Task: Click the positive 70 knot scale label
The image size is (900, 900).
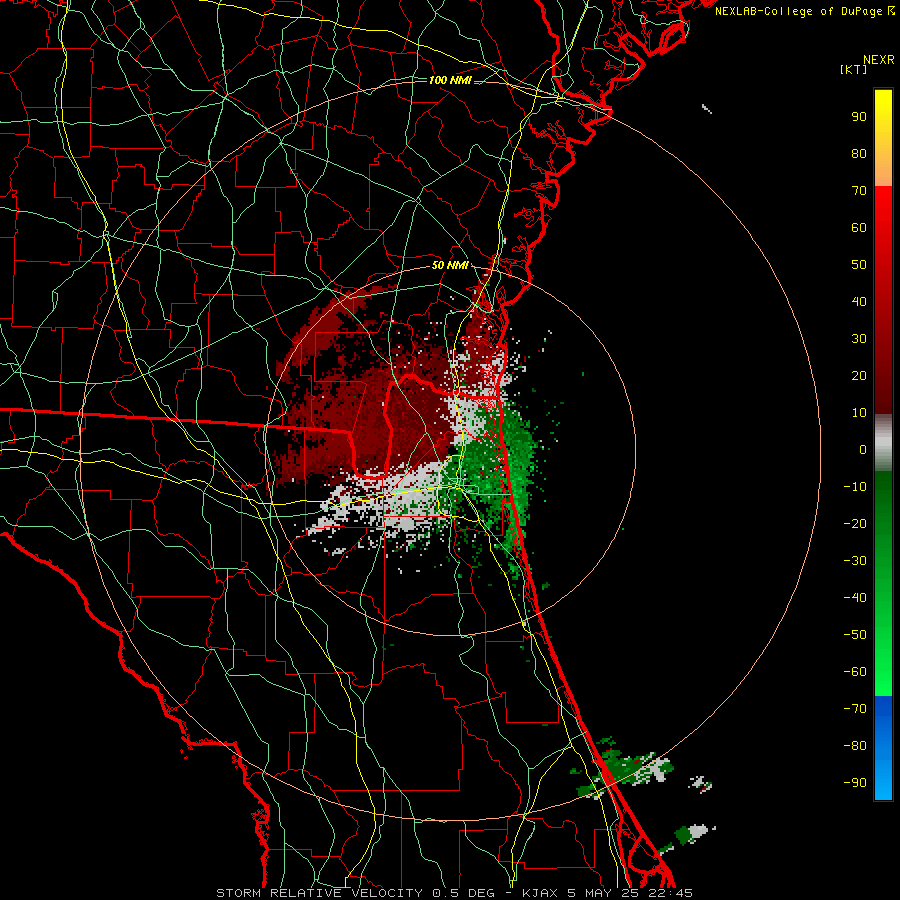Action: 859,191
